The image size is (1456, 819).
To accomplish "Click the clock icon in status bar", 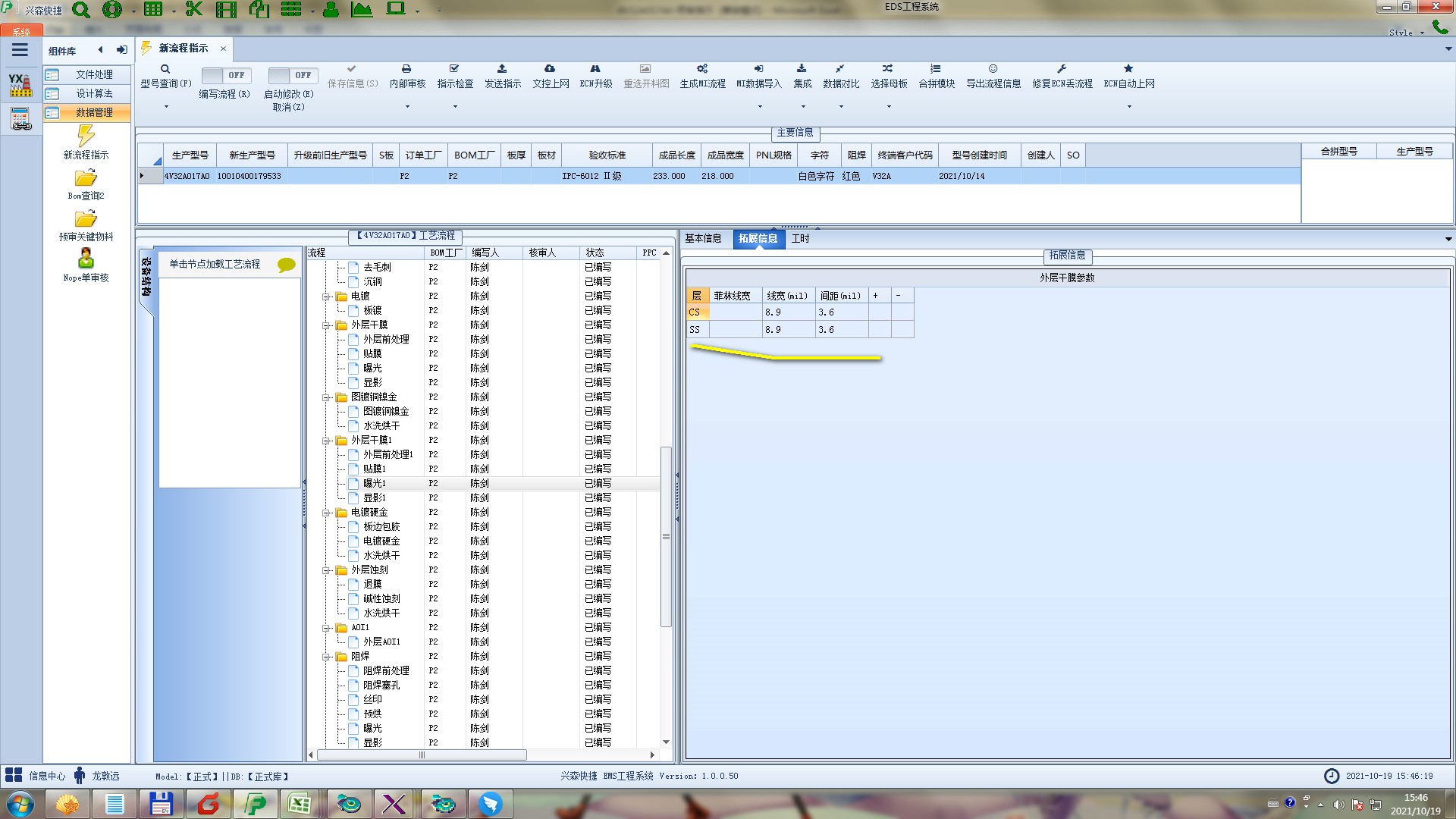I will (x=1332, y=776).
